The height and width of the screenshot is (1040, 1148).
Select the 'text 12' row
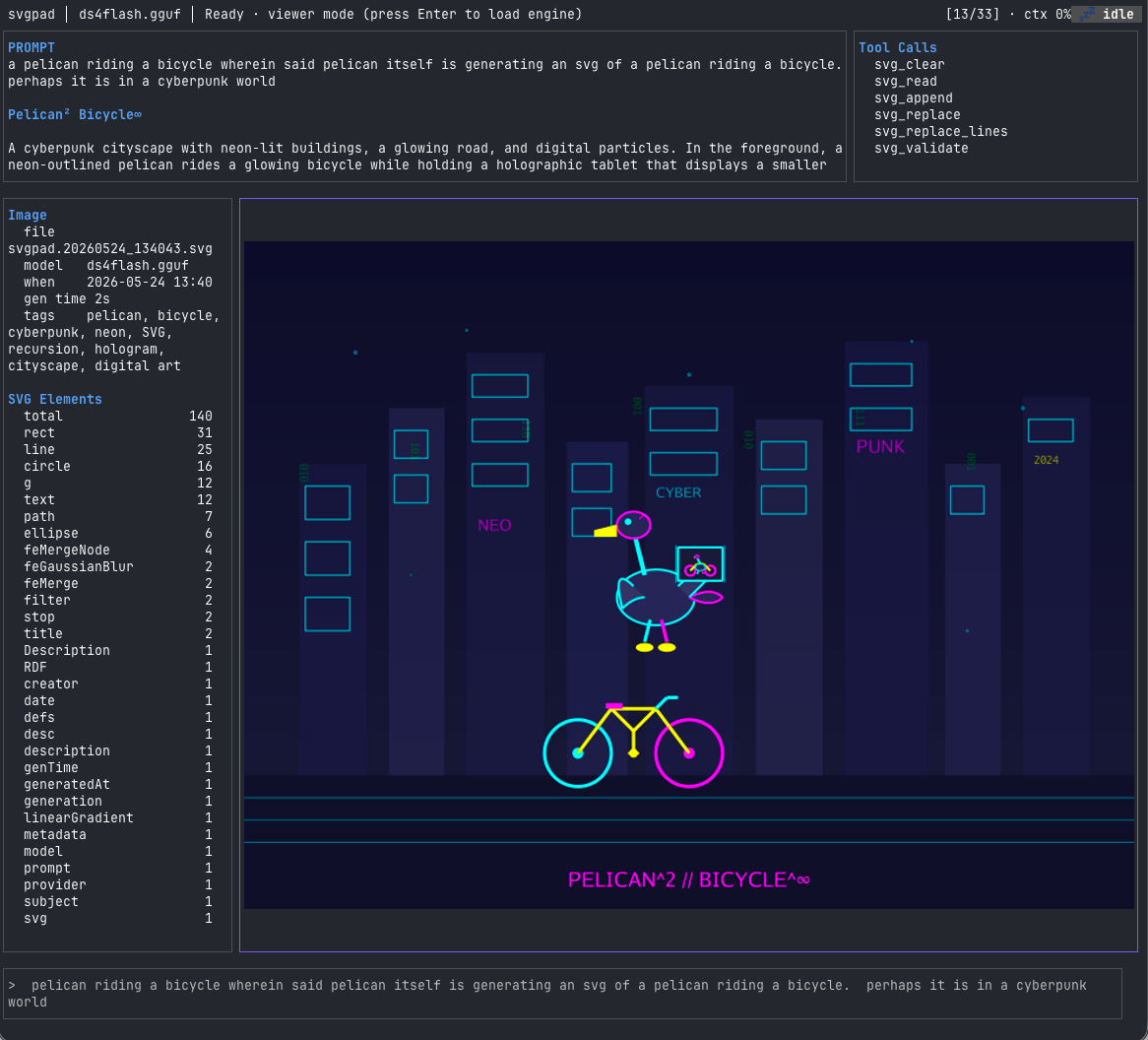(118, 500)
